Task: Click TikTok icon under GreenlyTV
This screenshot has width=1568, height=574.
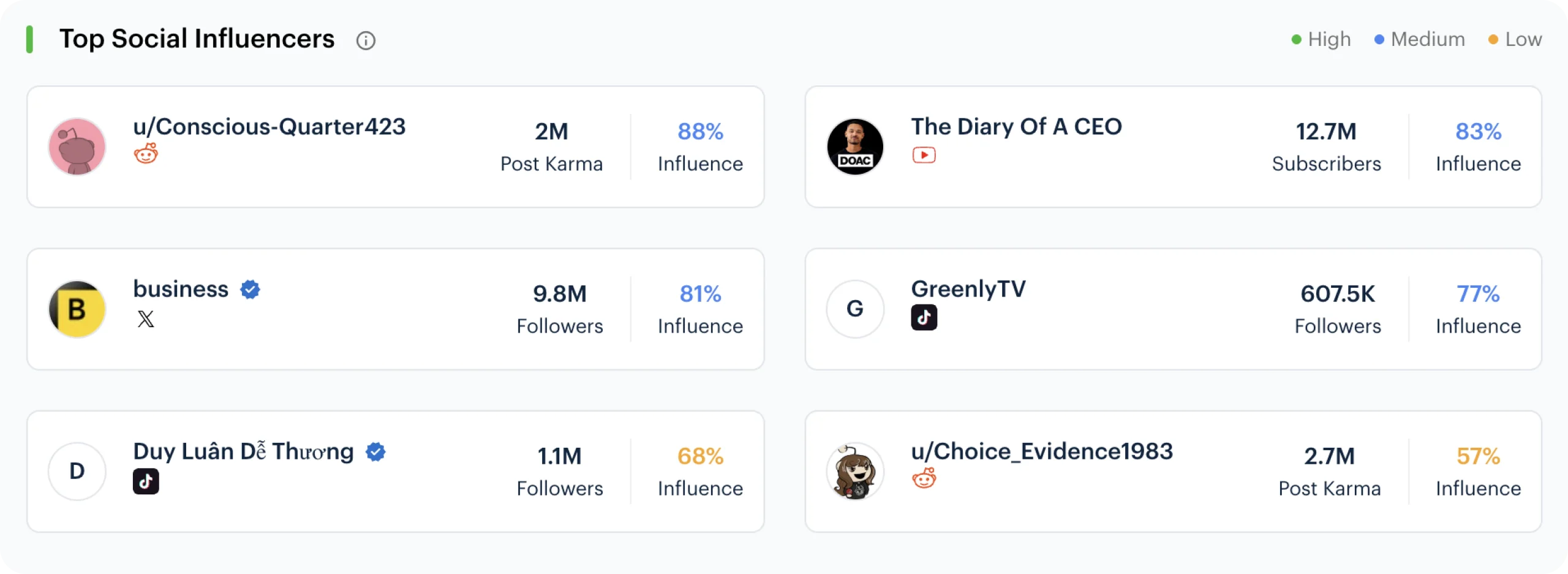Action: (x=924, y=317)
